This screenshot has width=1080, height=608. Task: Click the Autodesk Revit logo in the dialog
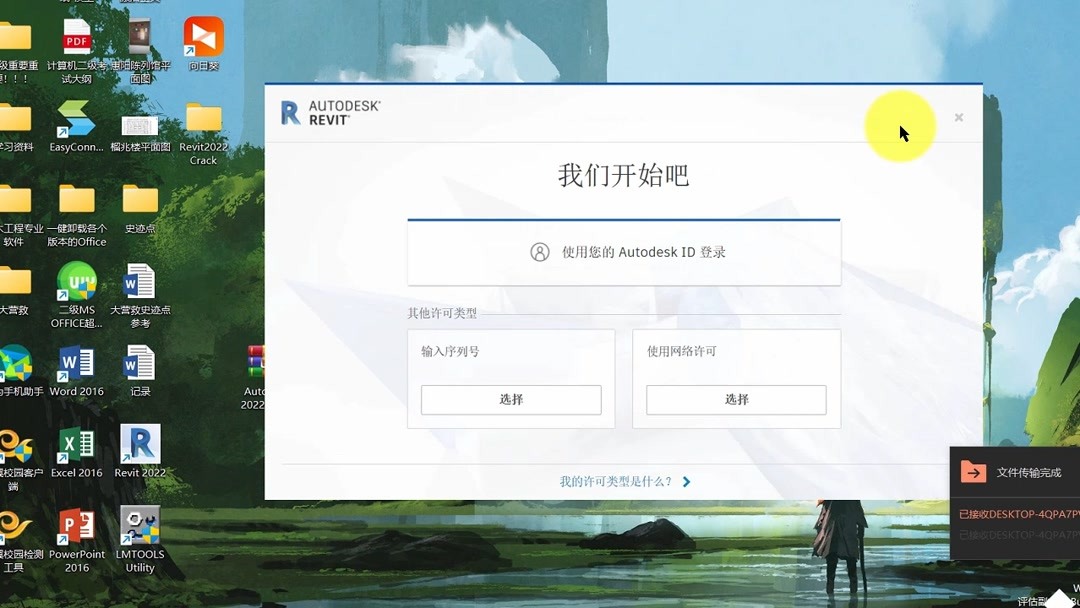click(330, 110)
